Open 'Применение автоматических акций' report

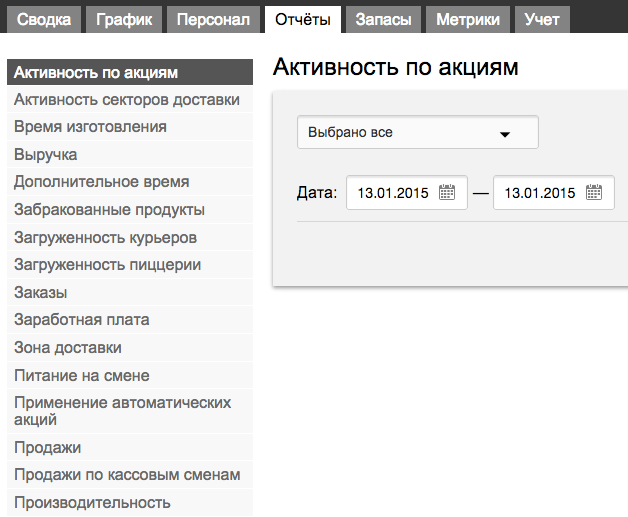point(130,411)
